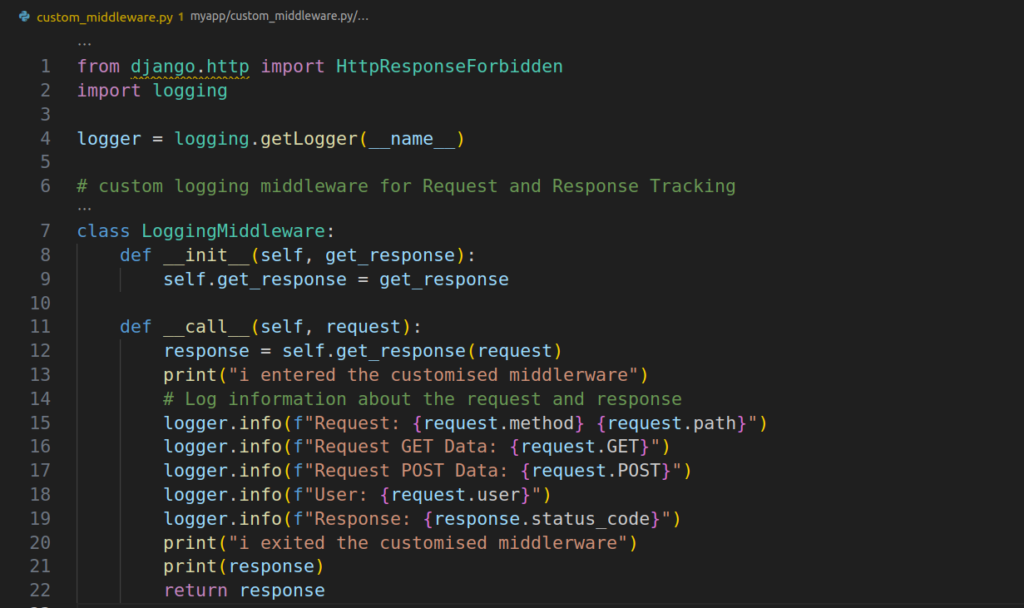Click the underlined django.http import warning
The width and height of the screenshot is (1024, 608).
coord(190,67)
